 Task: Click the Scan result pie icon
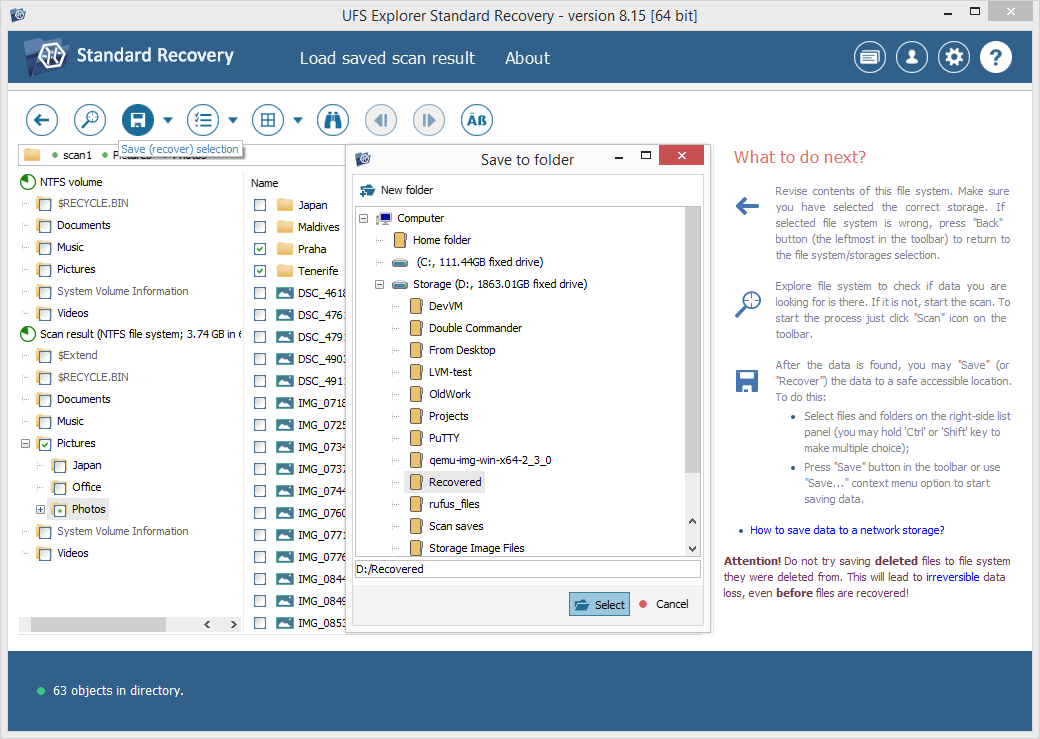click(x=28, y=334)
